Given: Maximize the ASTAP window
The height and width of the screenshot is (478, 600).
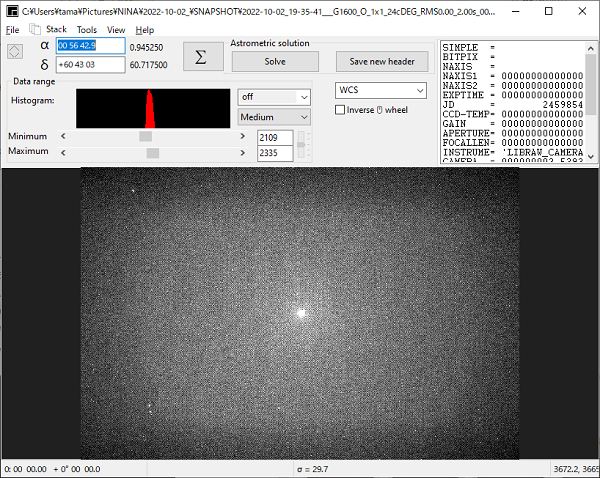Looking at the screenshot, I should coord(549,11).
